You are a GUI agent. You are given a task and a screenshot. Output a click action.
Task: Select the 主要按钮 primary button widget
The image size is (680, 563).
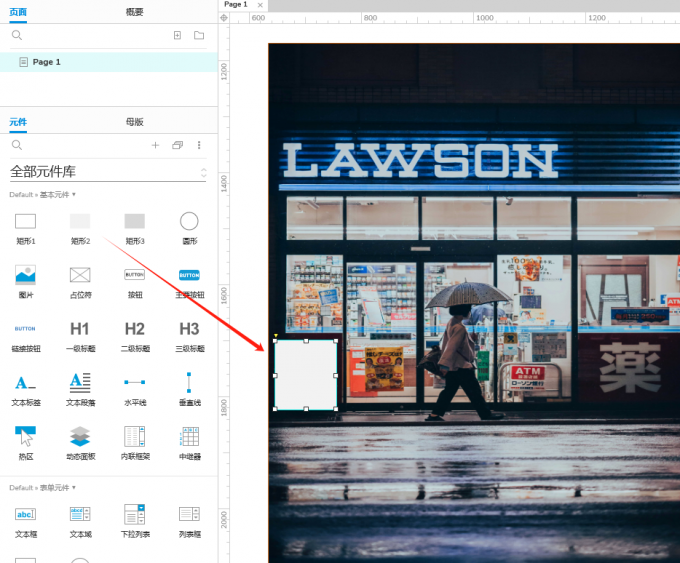190,282
